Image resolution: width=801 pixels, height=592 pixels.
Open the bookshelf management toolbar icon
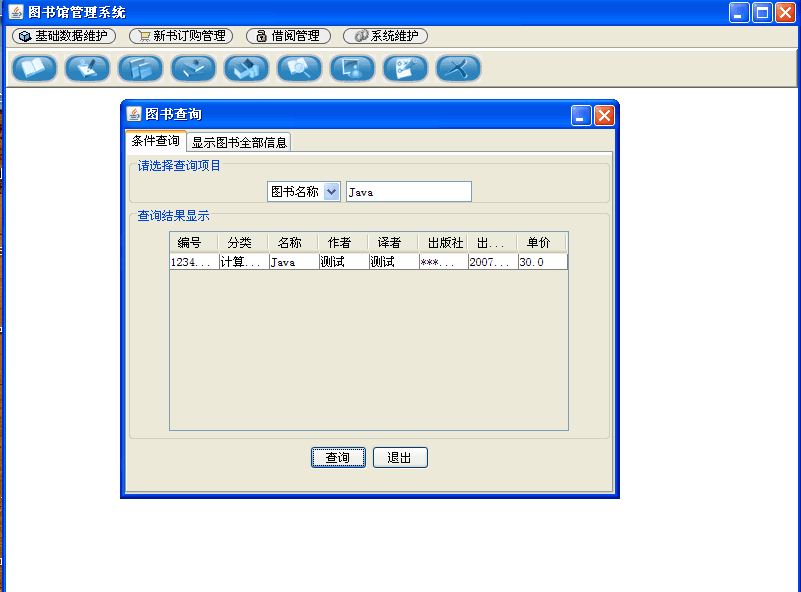(x=140, y=68)
